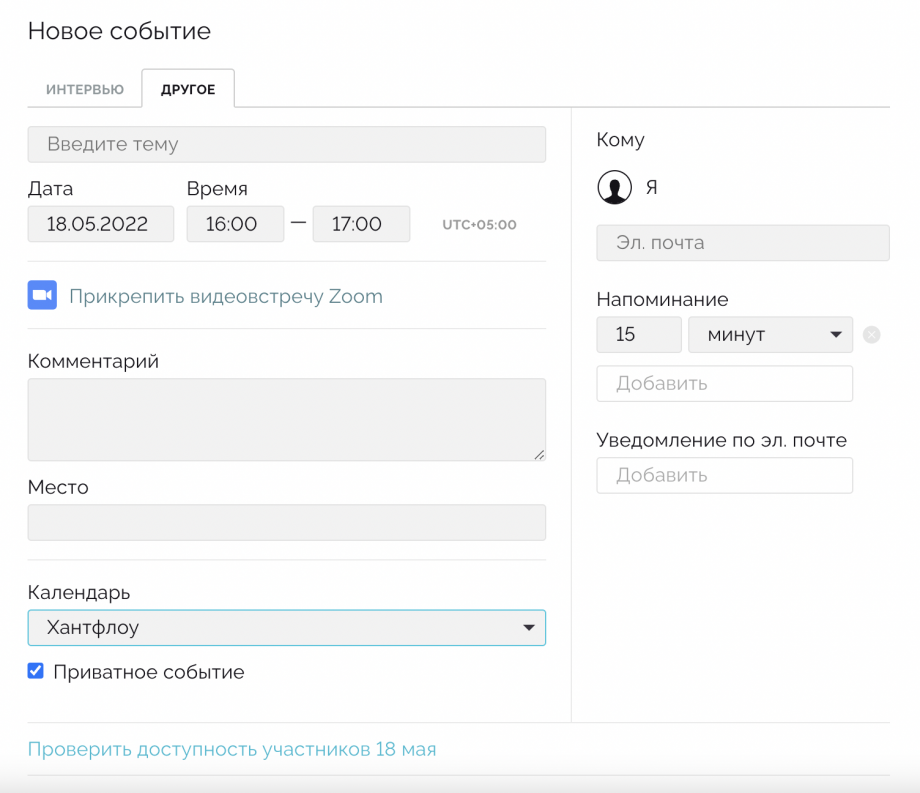Click Прикрепить видеовстречу Zoom link
This screenshot has width=920, height=793.
(x=226, y=296)
